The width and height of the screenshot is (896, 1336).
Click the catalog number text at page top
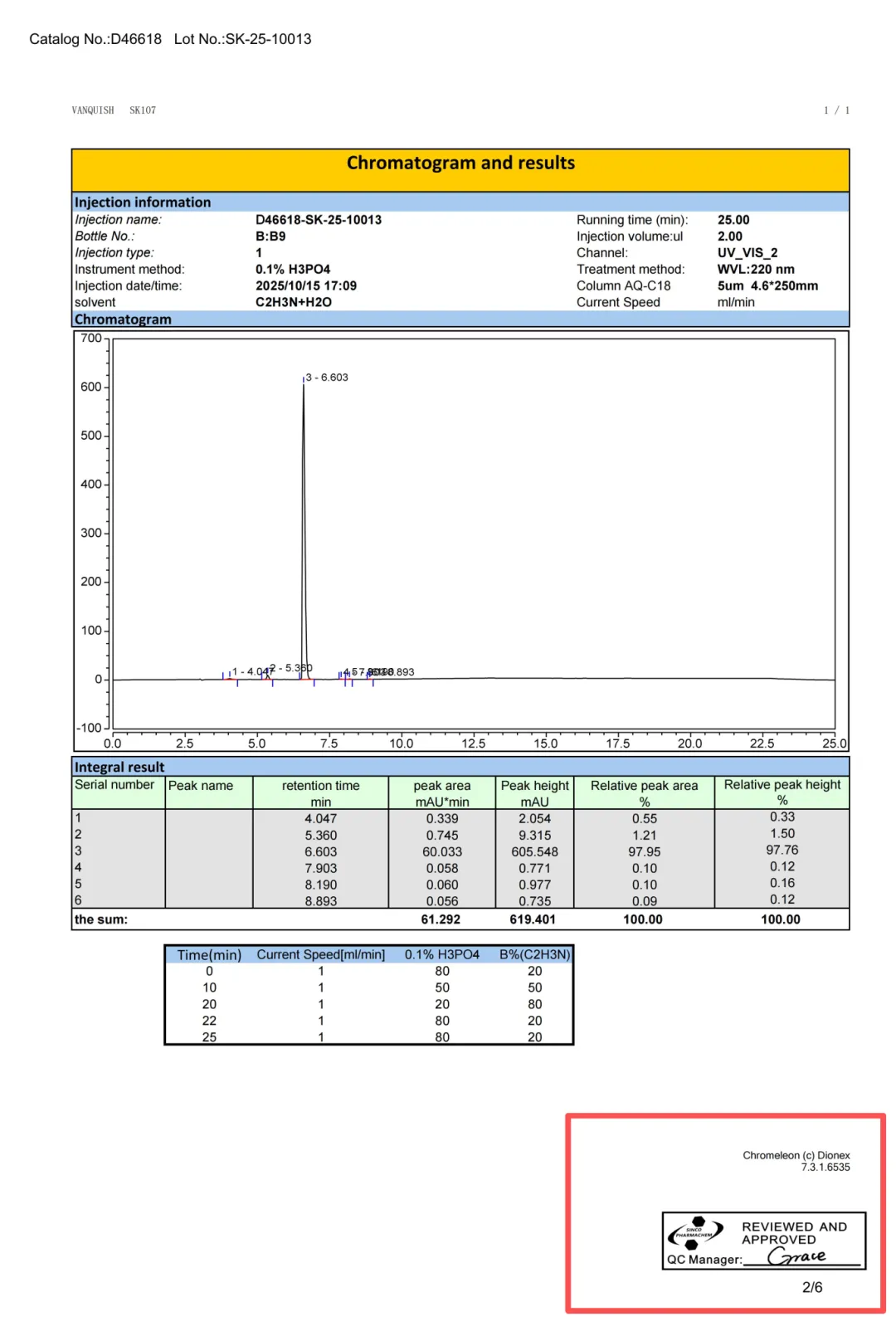[95, 39]
